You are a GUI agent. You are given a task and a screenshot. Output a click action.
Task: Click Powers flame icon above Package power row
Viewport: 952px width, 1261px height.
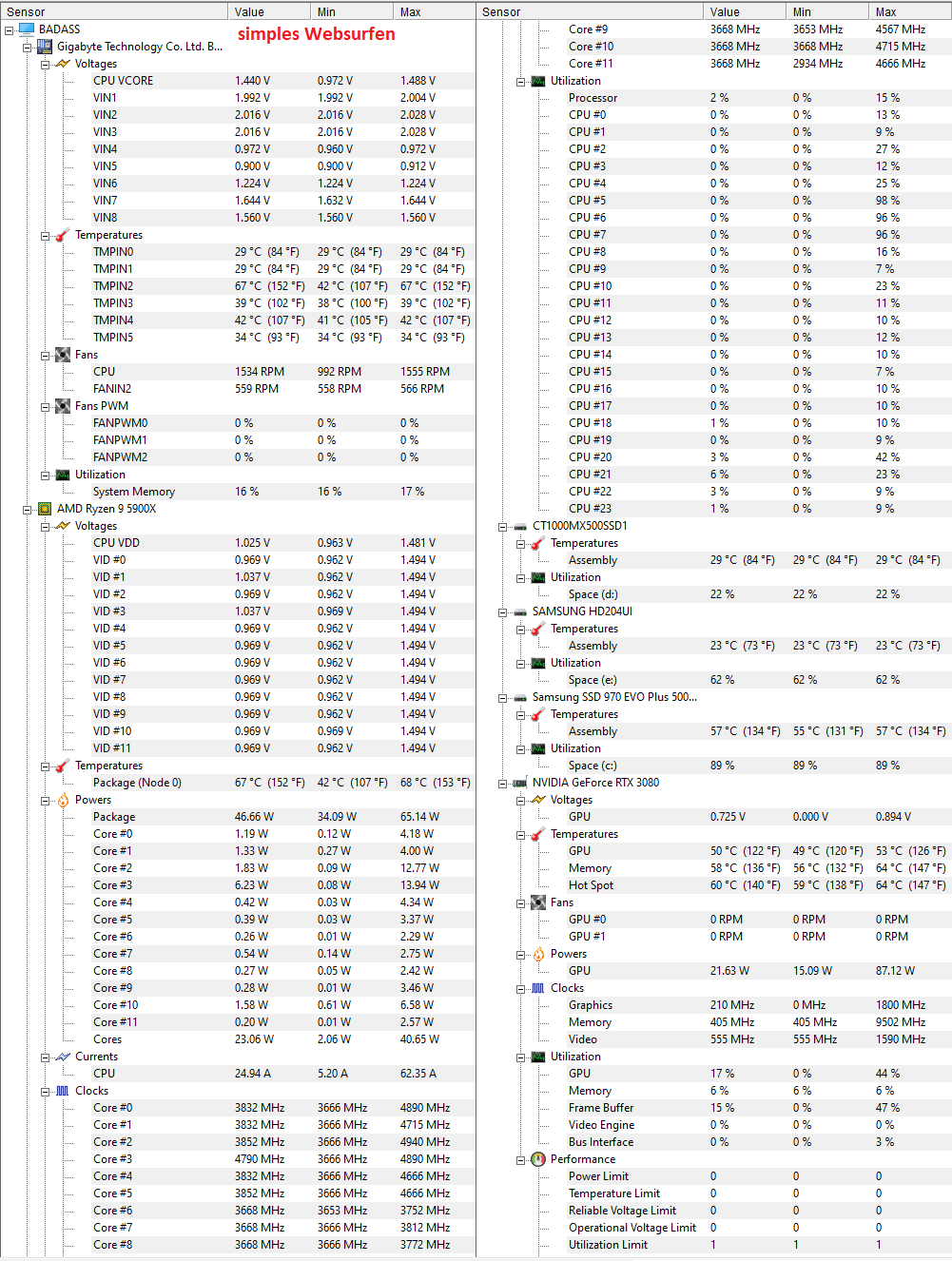click(x=63, y=800)
